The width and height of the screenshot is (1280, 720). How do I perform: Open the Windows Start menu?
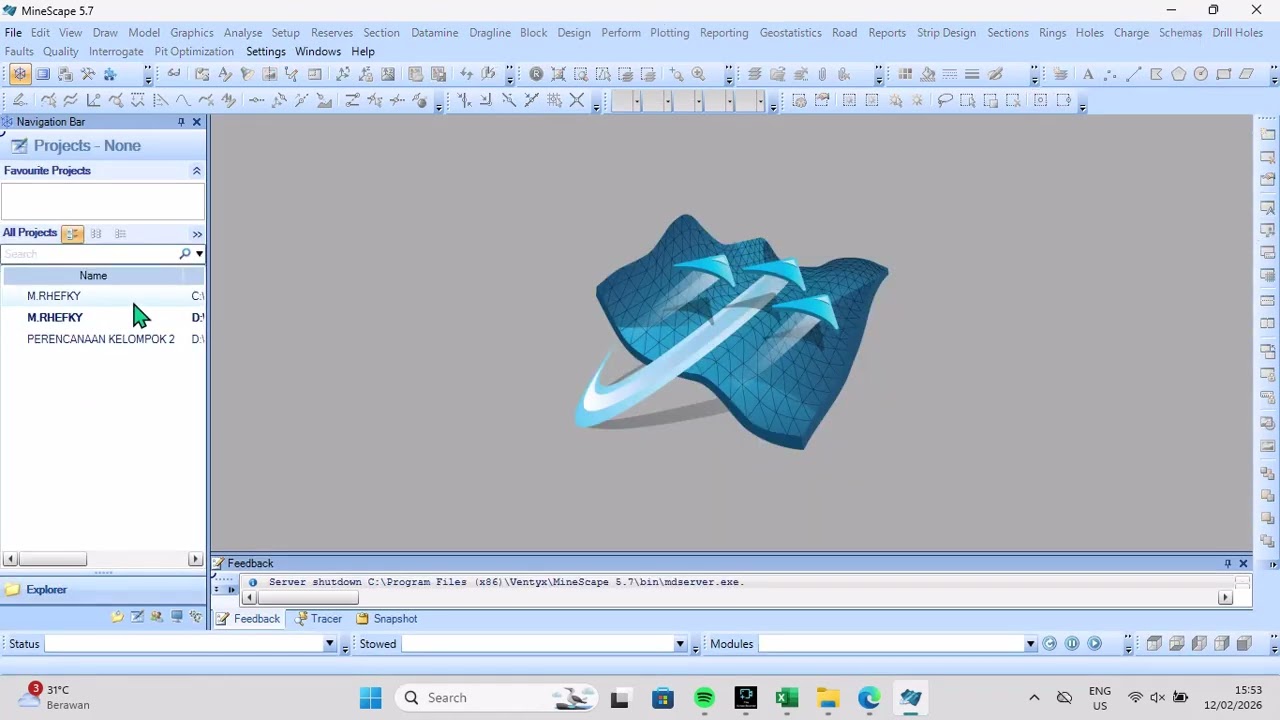click(370, 697)
